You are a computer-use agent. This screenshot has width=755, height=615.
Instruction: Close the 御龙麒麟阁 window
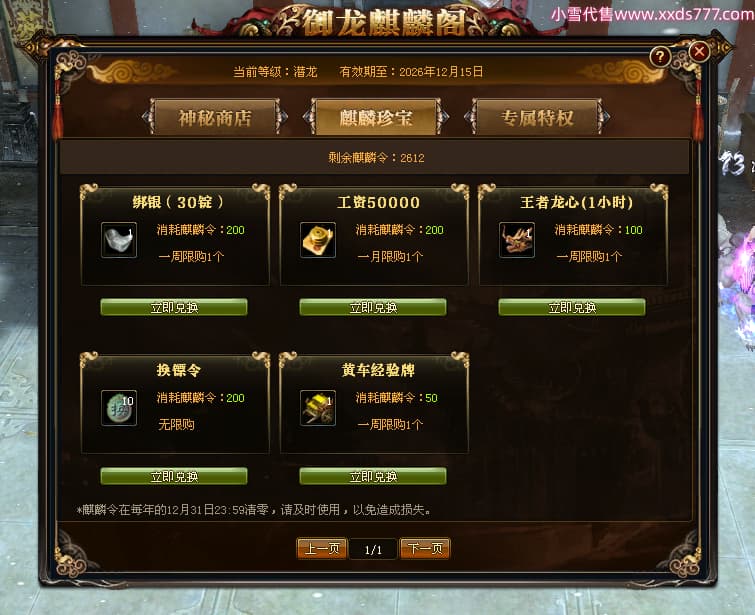[x=699, y=51]
